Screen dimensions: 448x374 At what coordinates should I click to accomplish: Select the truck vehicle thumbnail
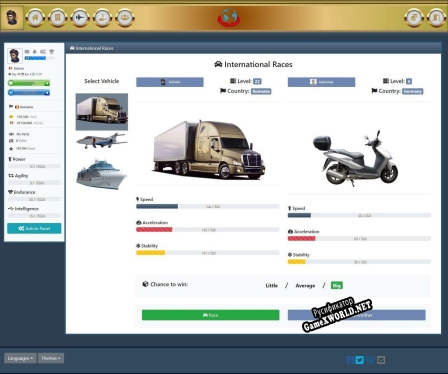[x=102, y=112]
